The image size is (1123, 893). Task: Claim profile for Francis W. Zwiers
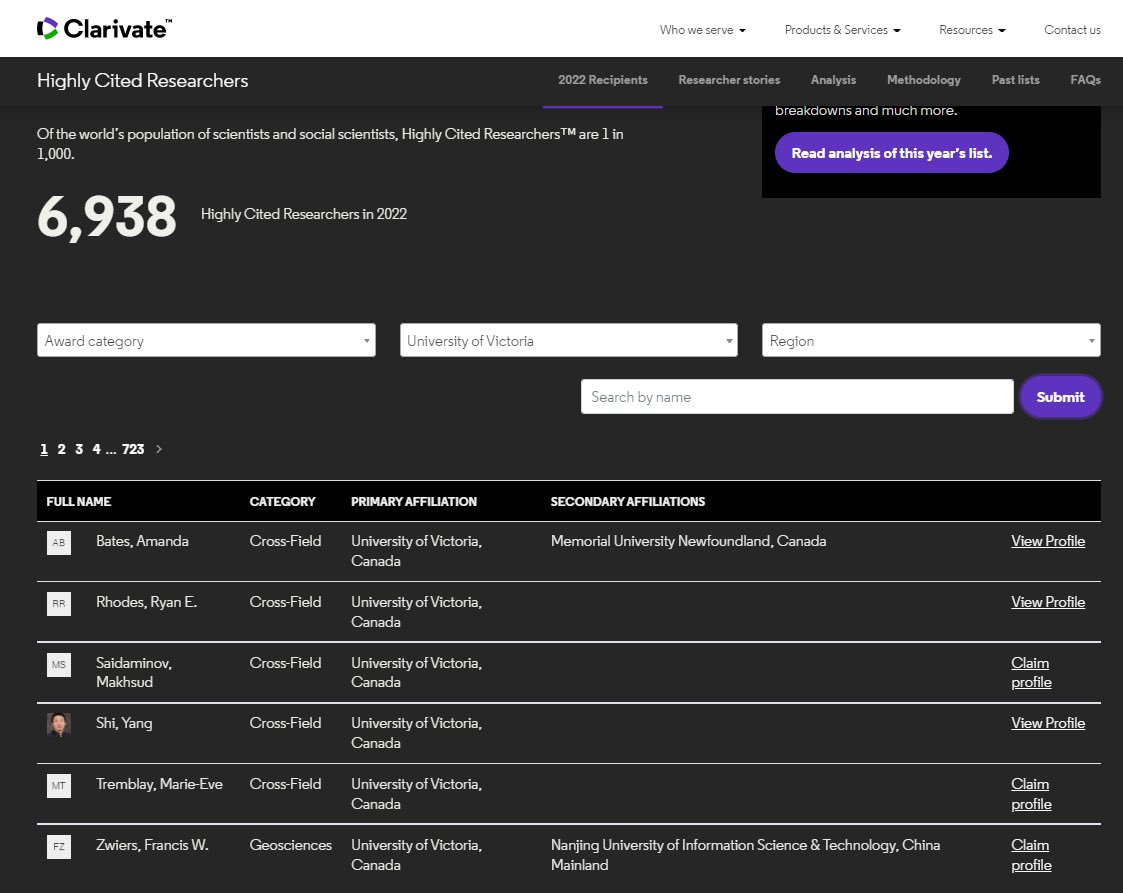tap(1031, 855)
